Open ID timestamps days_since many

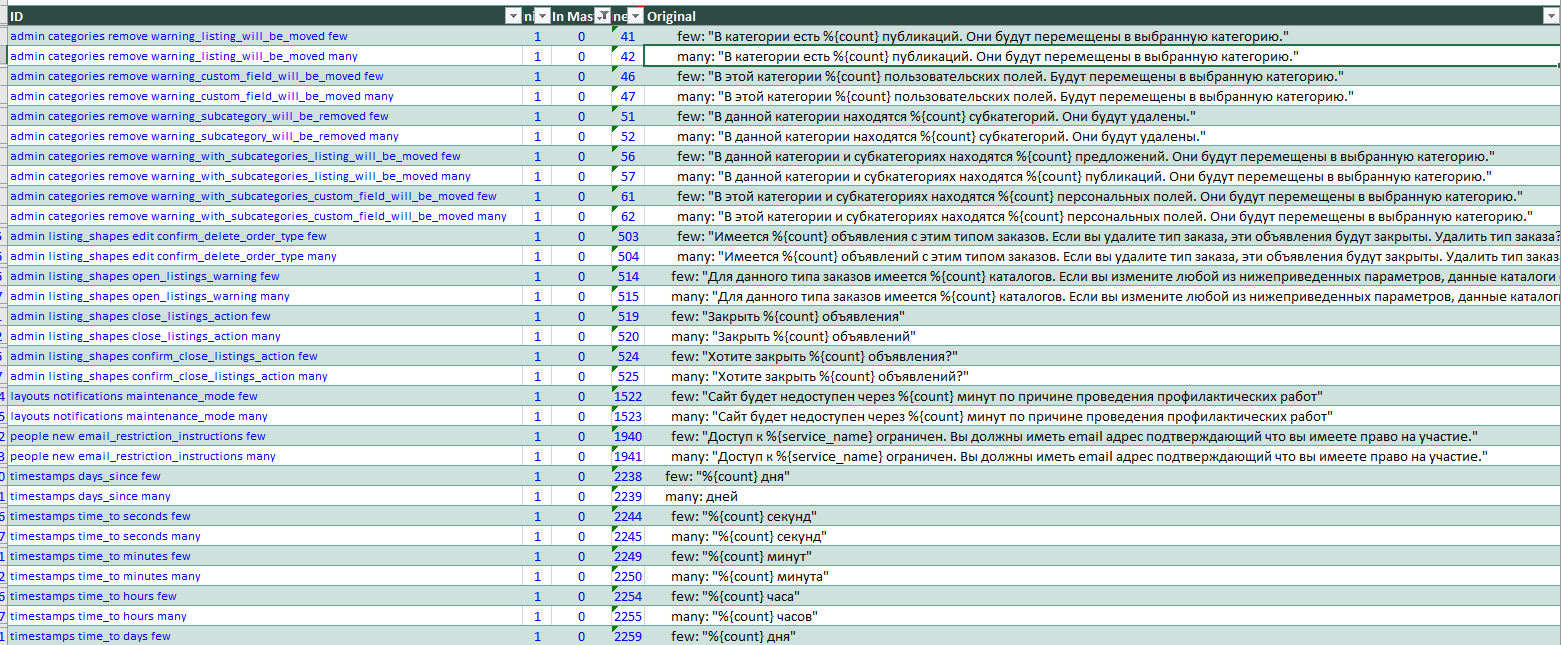90,496
